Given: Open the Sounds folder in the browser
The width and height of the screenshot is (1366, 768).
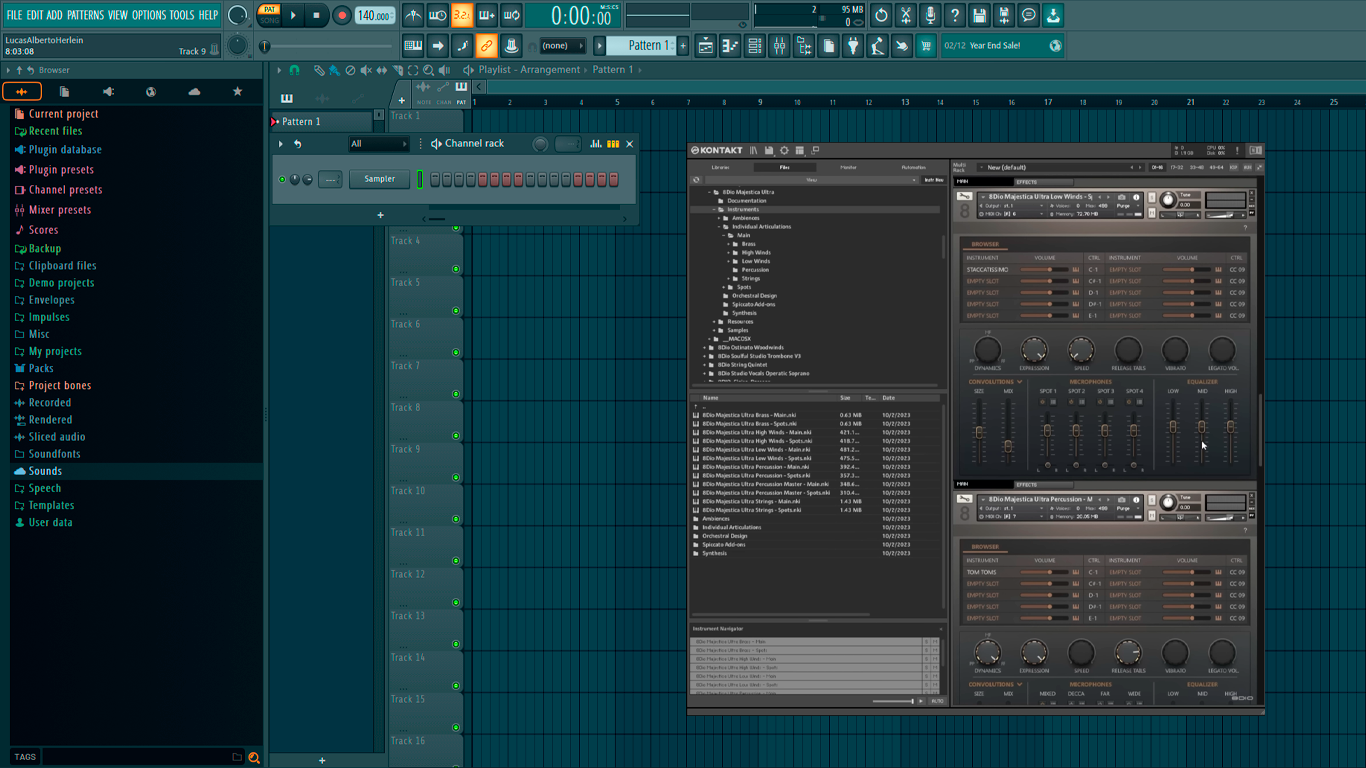Looking at the screenshot, I should [x=45, y=471].
